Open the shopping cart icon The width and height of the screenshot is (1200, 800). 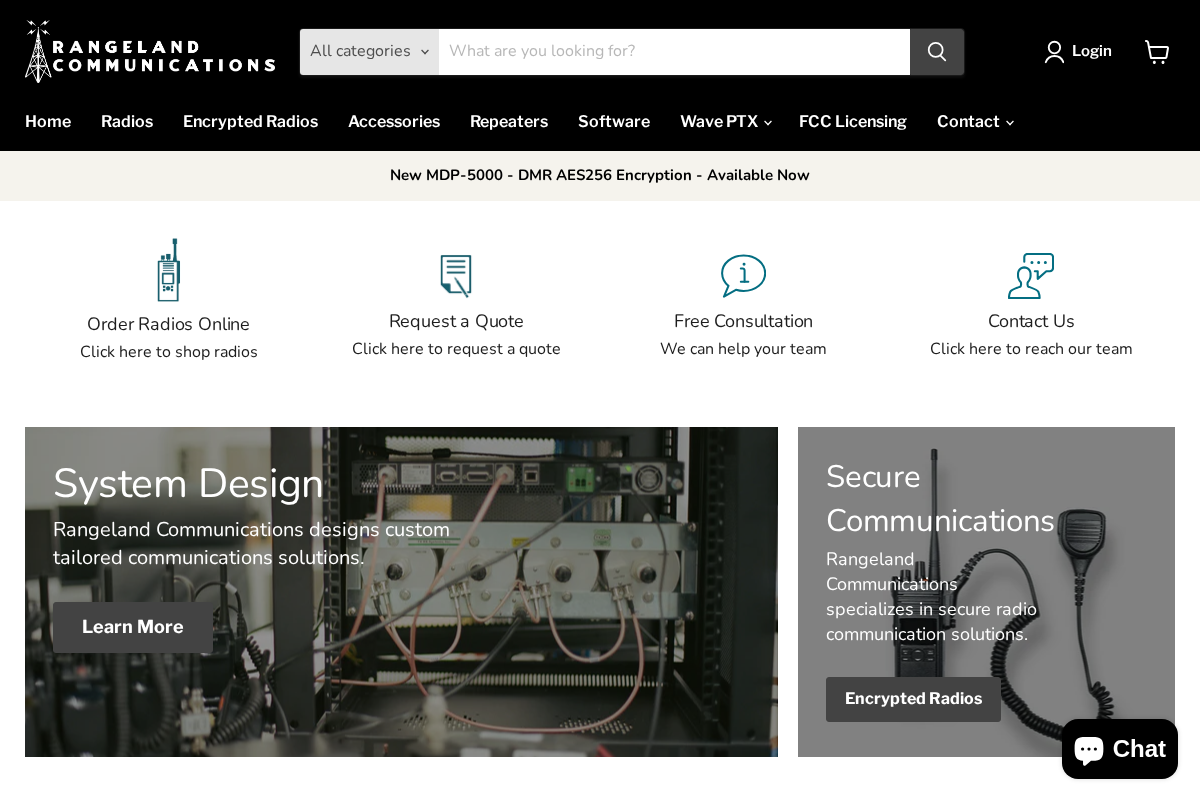1156,51
